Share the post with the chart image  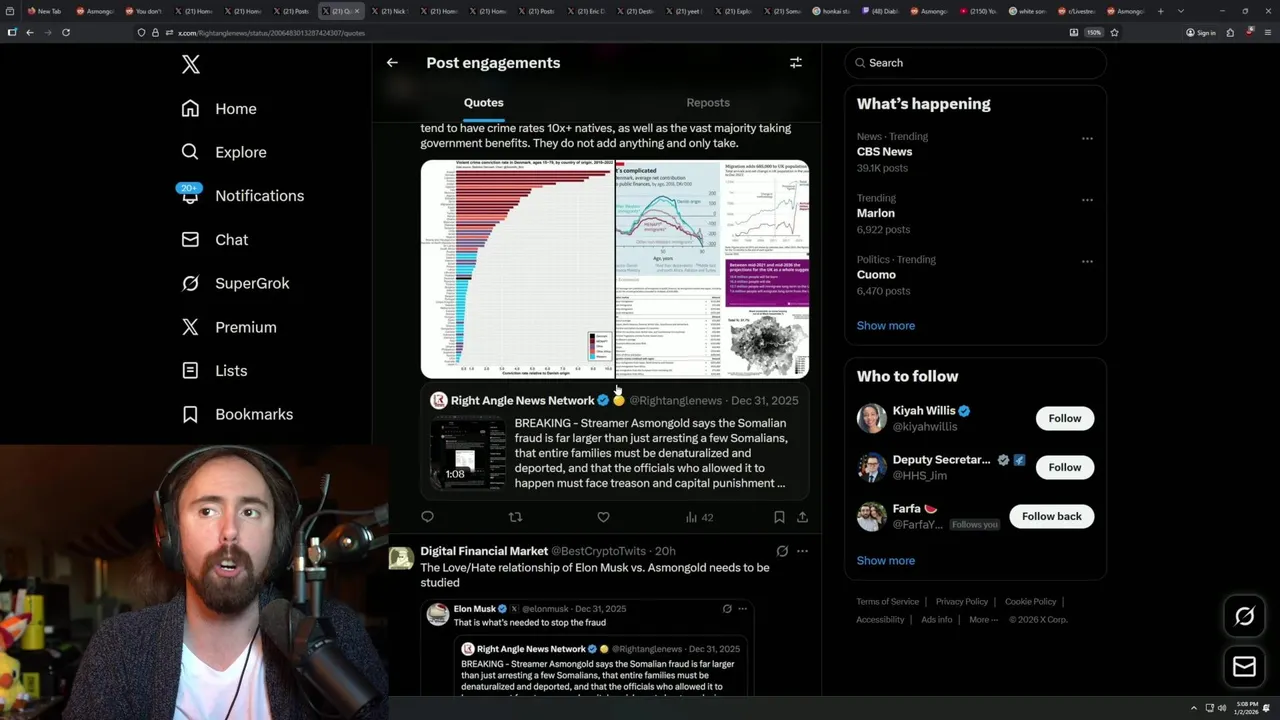click(802, 517)
